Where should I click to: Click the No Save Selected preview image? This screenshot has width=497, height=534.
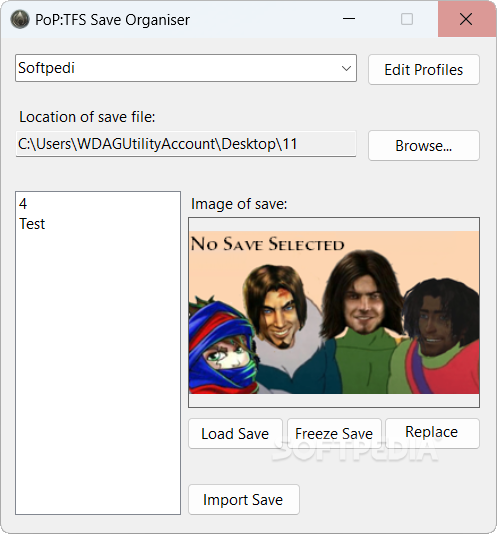tap(334, 312)
